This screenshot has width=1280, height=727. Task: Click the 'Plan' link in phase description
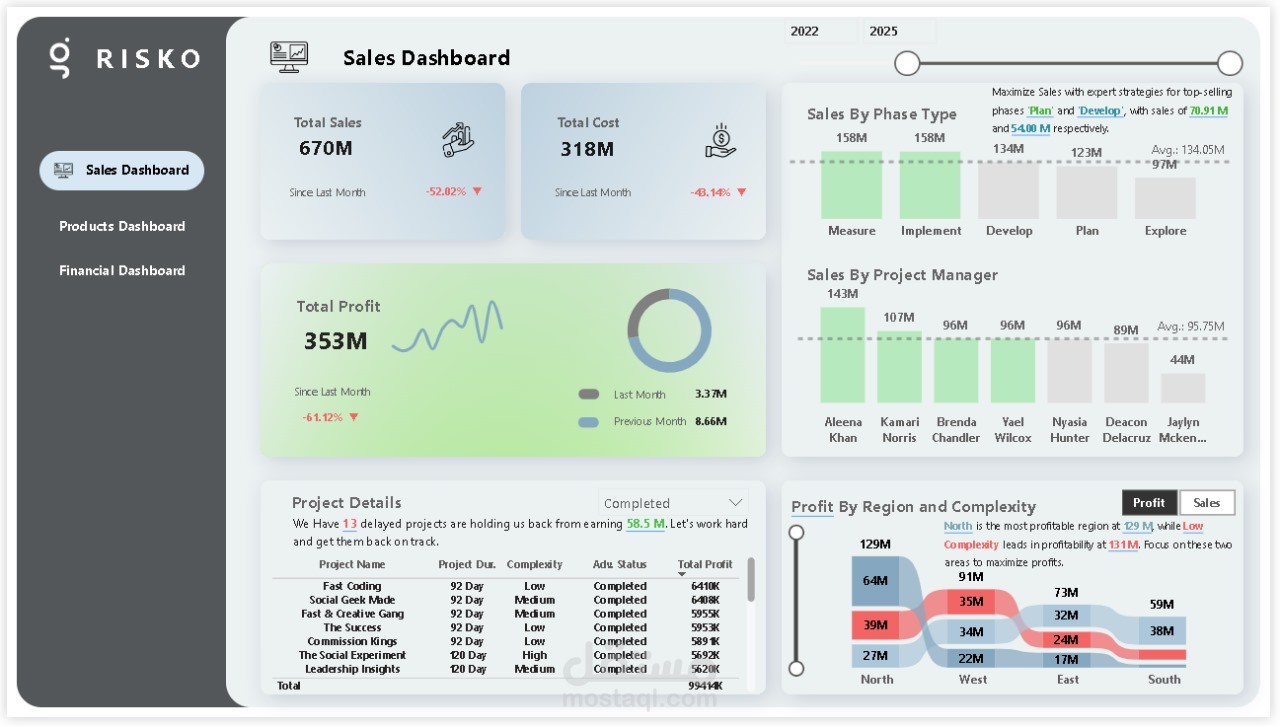(1040, 111)
